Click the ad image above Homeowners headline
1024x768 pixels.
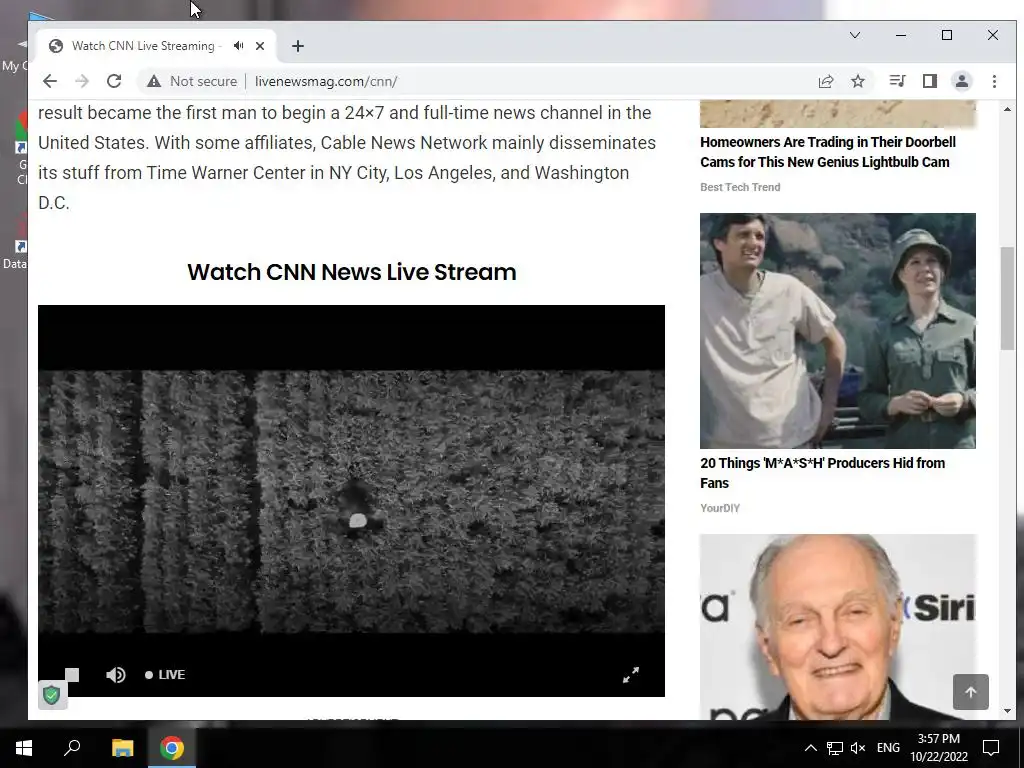838,114
